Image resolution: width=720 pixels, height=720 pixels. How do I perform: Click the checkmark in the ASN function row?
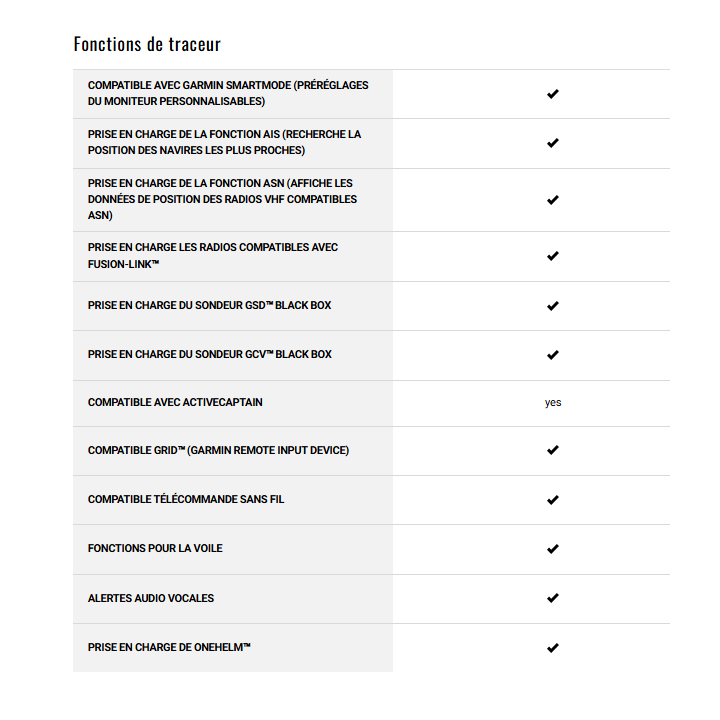[552, 200]
